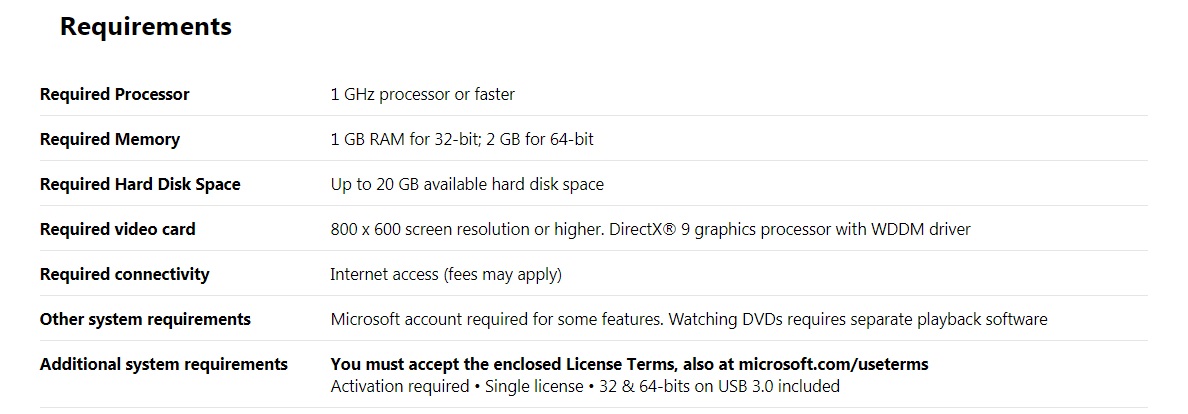The height and width of the screenshot is (414, 1188).
Task: Select the Required connectivity label
Action: [124, 274]
